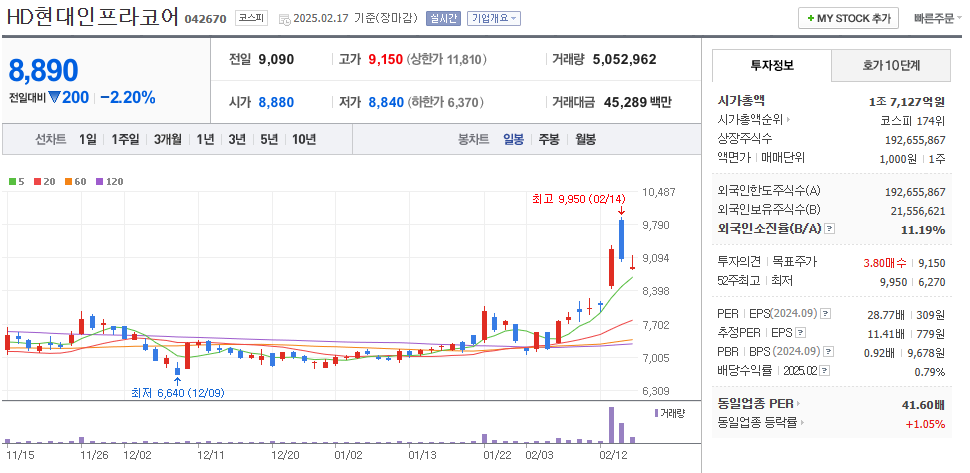The width and height of the screenshot is (970, 473).
Task: Select the 3년 line chart period
Action: pos(237,139)
